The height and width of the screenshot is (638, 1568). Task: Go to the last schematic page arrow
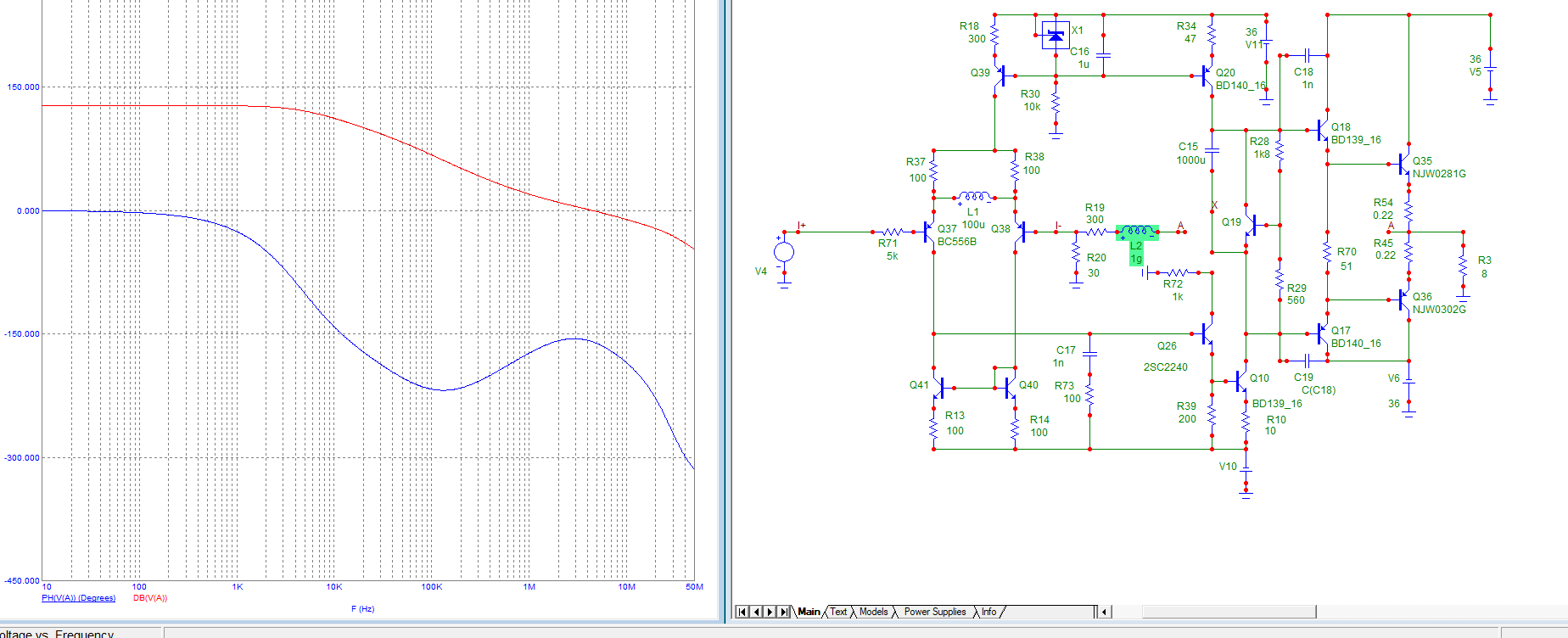click(784, 612)
